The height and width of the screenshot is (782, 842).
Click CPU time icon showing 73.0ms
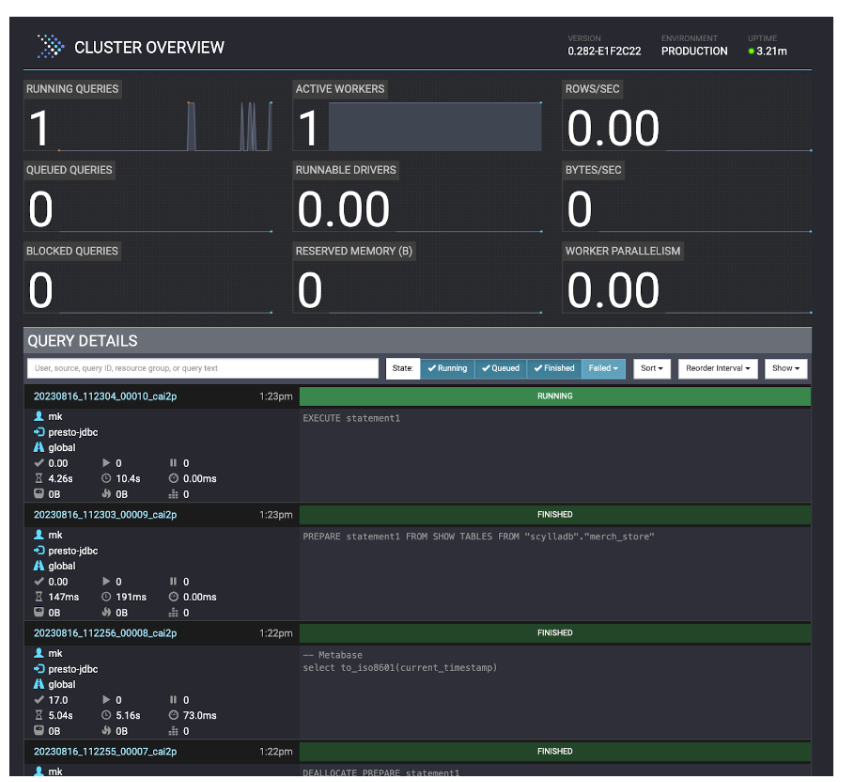tap(173, 715)
